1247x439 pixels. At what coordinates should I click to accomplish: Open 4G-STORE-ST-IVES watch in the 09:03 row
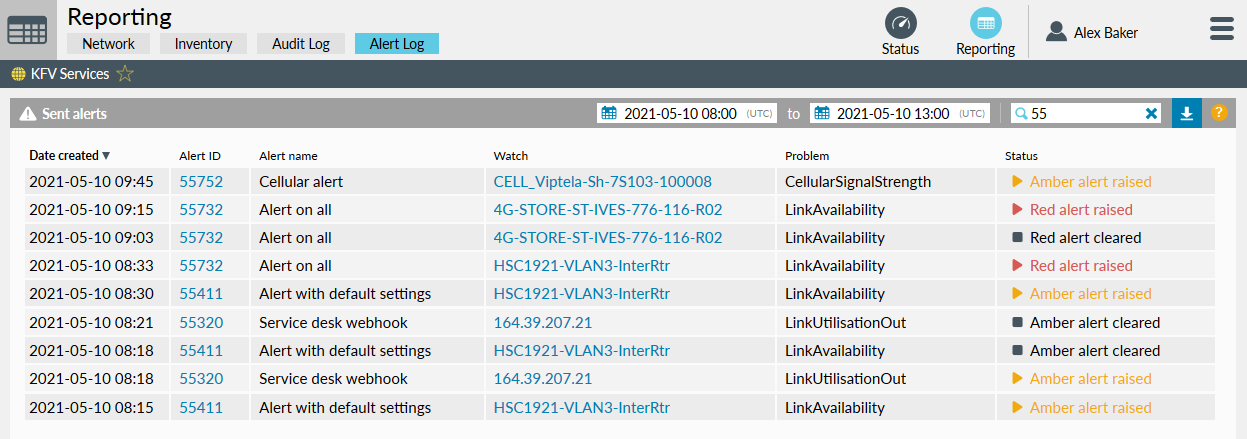click(x=608, y=238)
